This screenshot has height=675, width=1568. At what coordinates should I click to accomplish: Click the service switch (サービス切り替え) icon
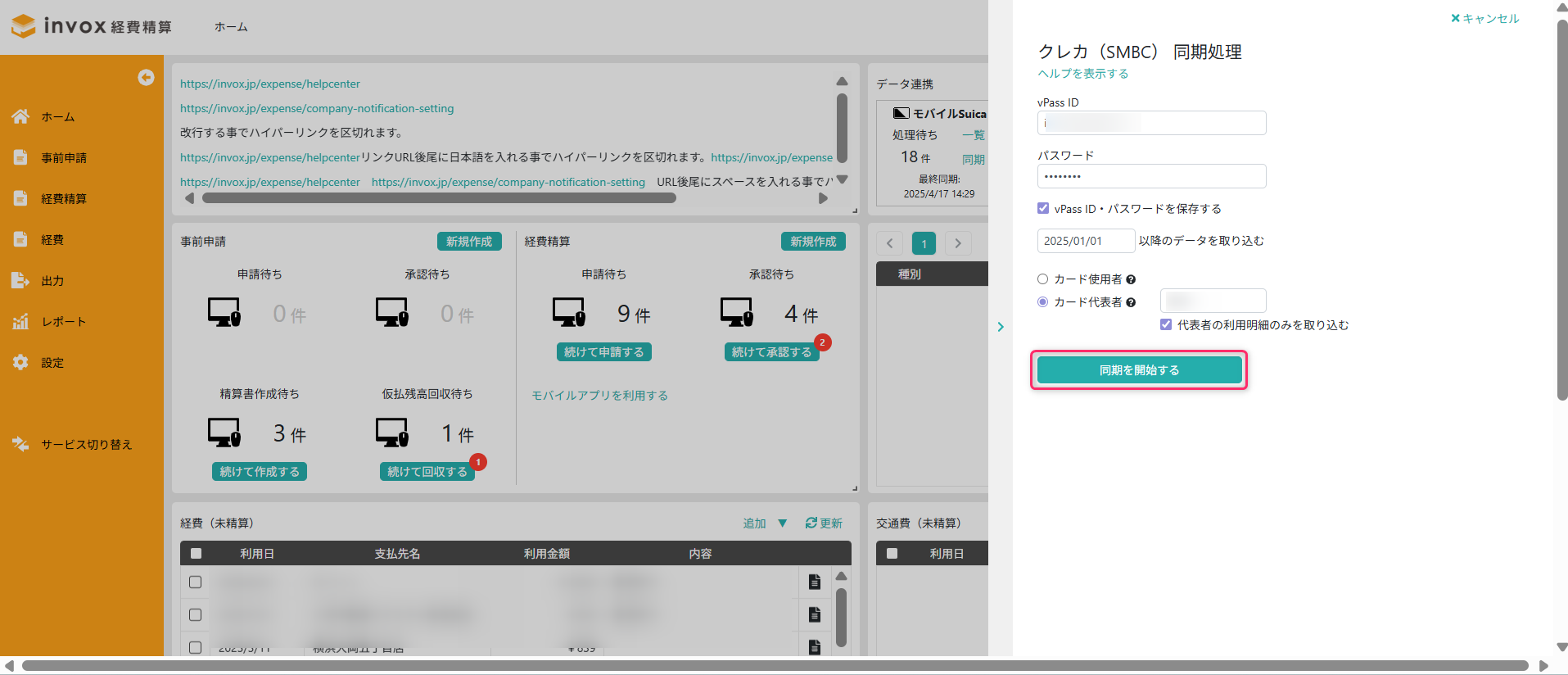click(20, 444)
